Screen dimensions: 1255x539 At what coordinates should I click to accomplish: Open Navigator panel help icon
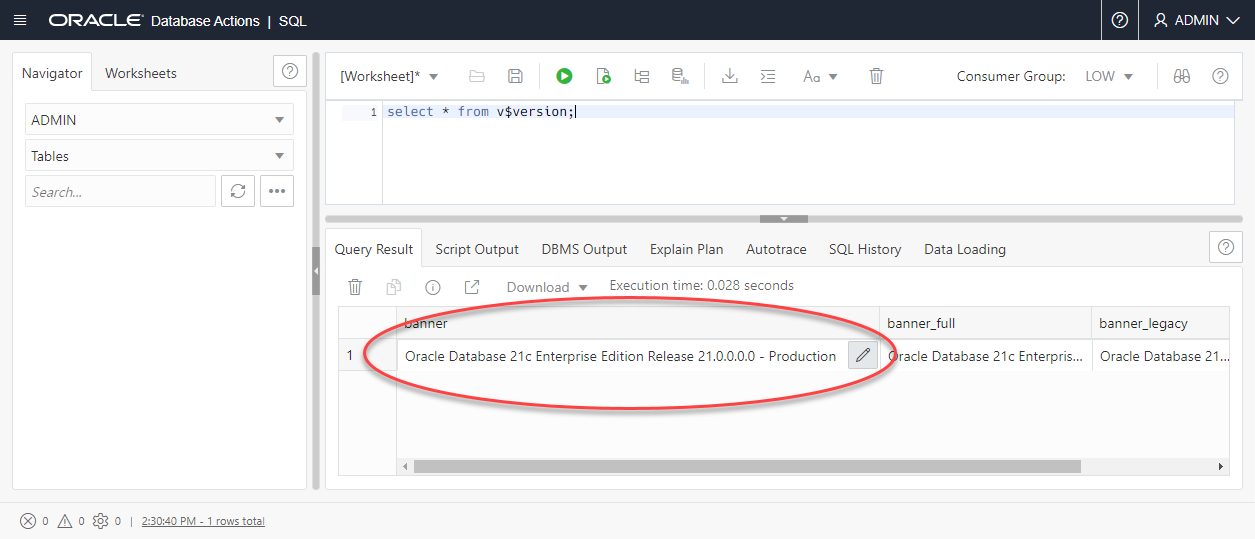click(x=289, y=71)
